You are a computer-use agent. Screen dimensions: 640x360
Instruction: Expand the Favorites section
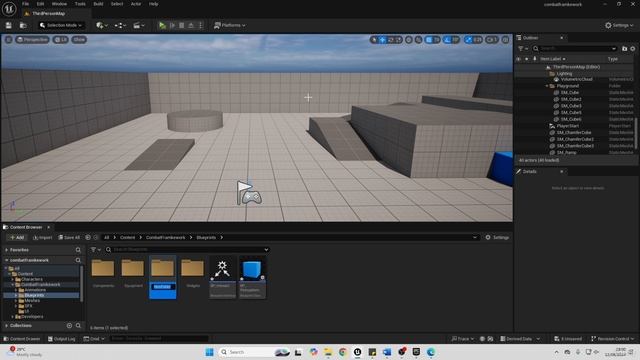[7, 250]
